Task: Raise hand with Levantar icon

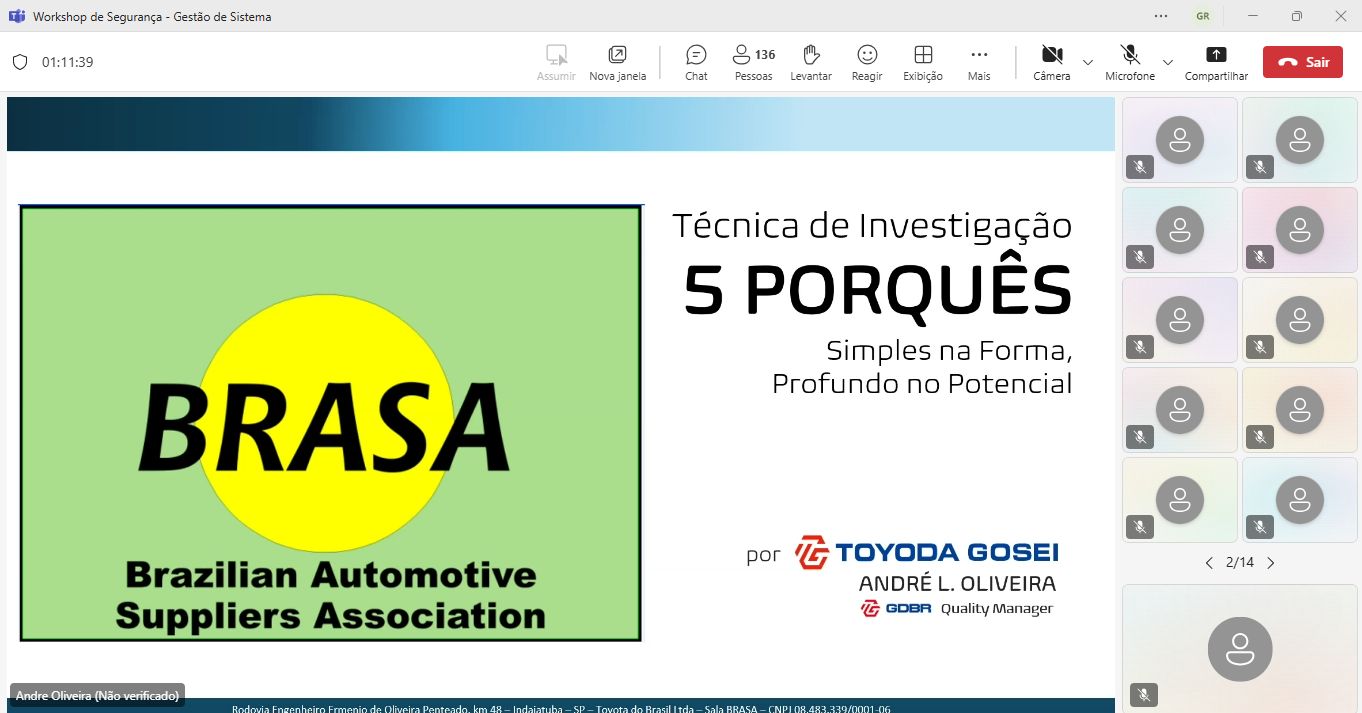Action: [x=810, y=62]
